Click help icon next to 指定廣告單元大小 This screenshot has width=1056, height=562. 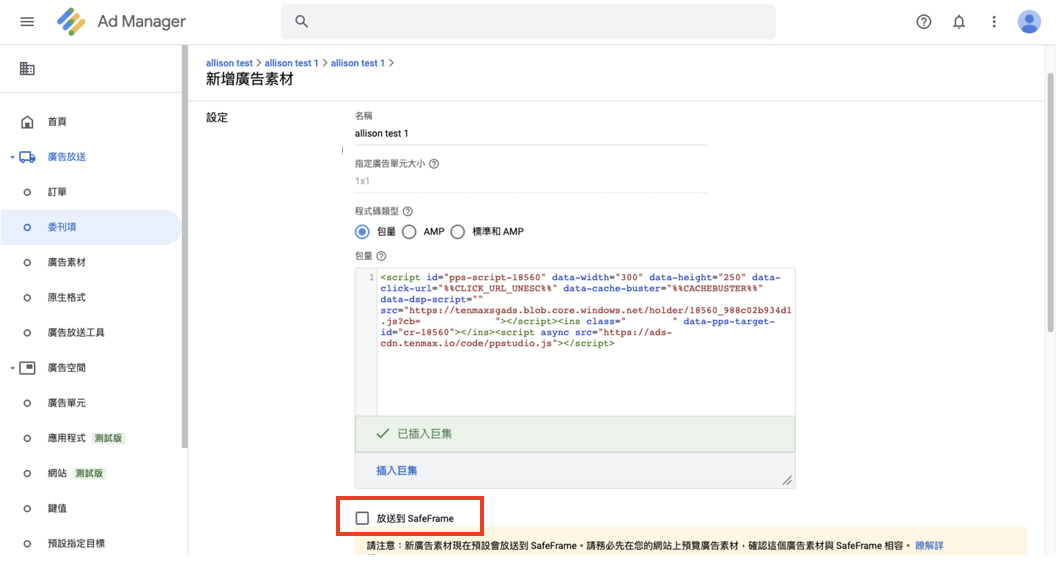[x=434, y=164]
